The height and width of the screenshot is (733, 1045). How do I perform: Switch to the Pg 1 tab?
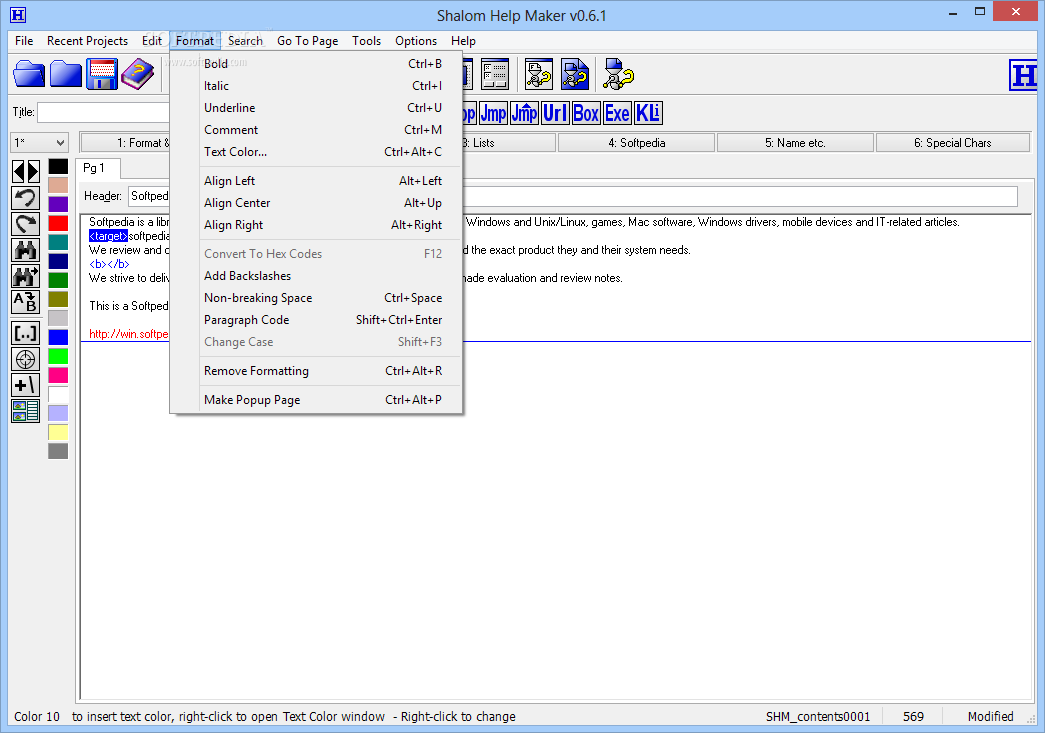point(97,169)
